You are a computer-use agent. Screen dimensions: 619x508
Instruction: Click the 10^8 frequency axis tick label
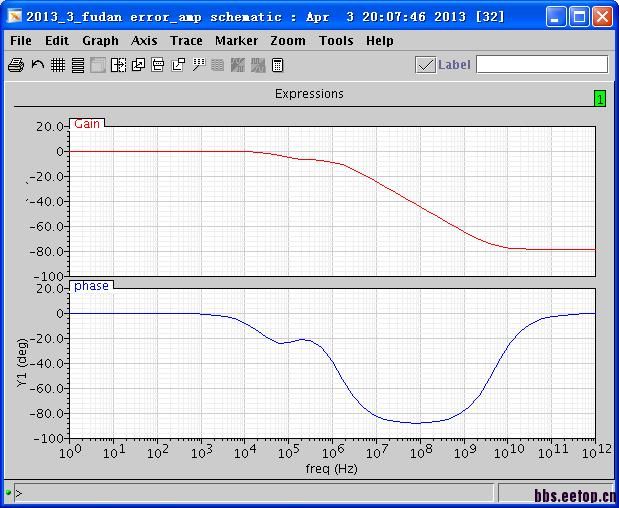[x=421, y=451]
